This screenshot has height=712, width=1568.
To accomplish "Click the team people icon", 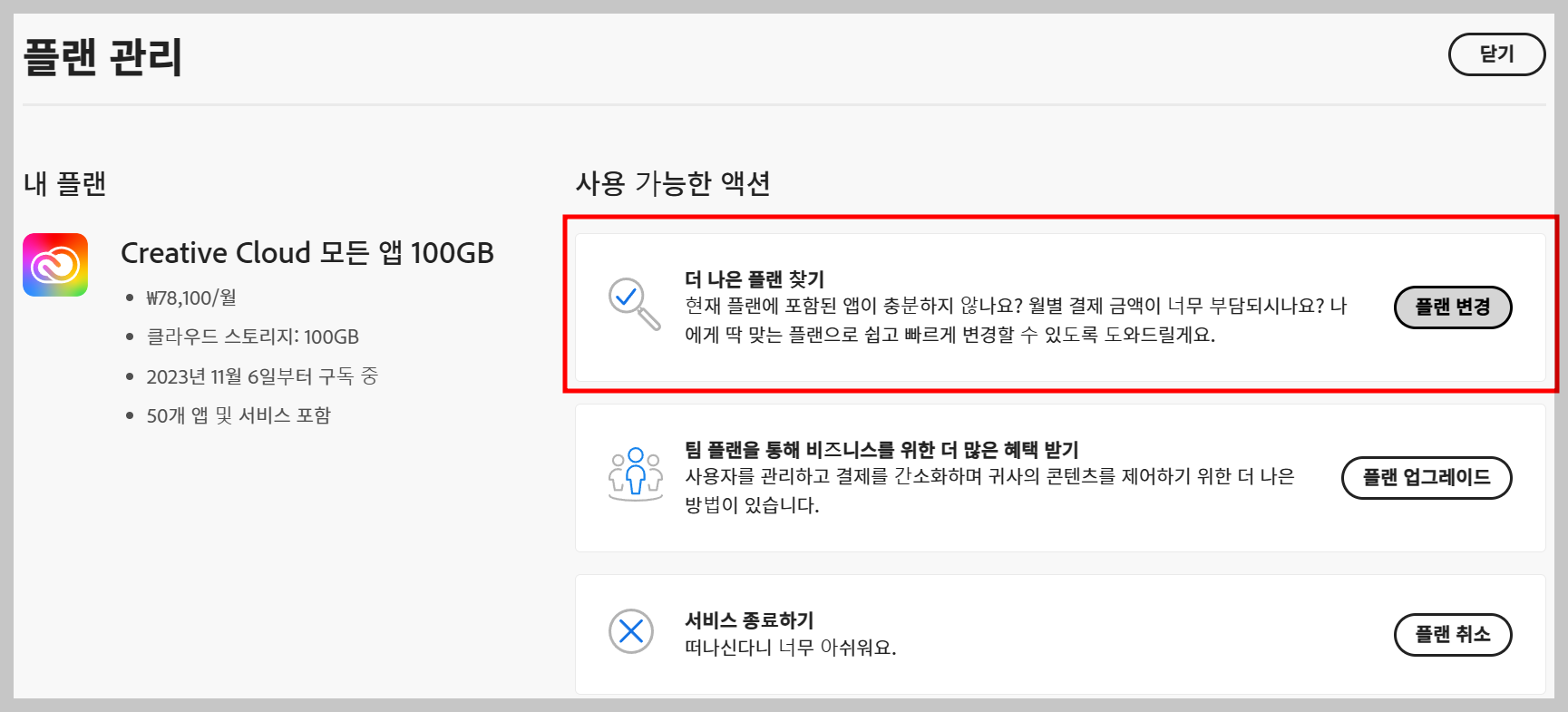I will tap(635, 473).
